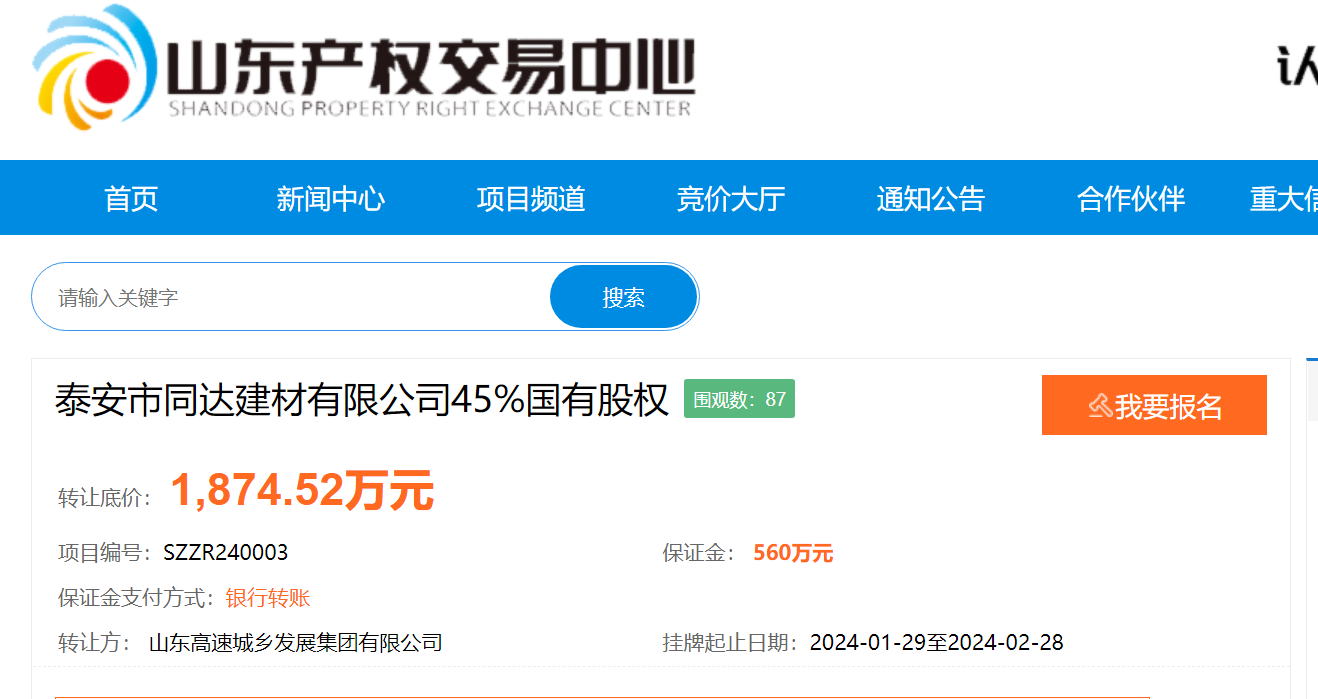Image resolution: width=1318 pixels, height=699 pixels.
Task: Open 通知公告 notices menu
Action: [931, 198]
